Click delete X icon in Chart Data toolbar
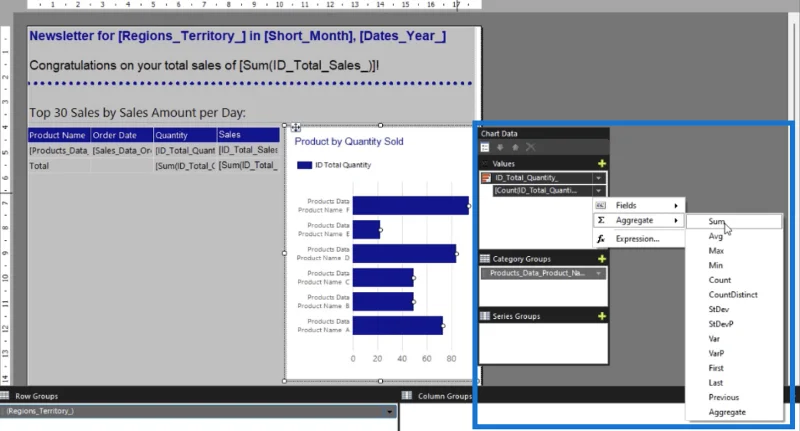The width and height of the screenshot is (800, 431). pyautogui.click(x=531, y=147)
